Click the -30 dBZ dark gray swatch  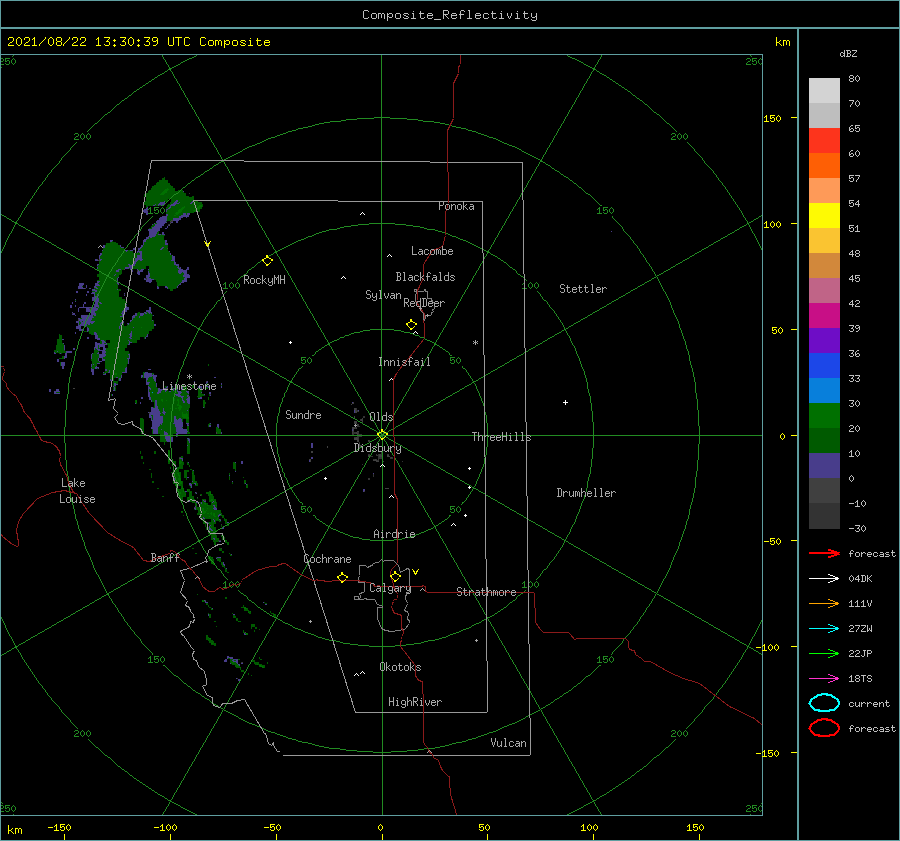tap(824, 516)
